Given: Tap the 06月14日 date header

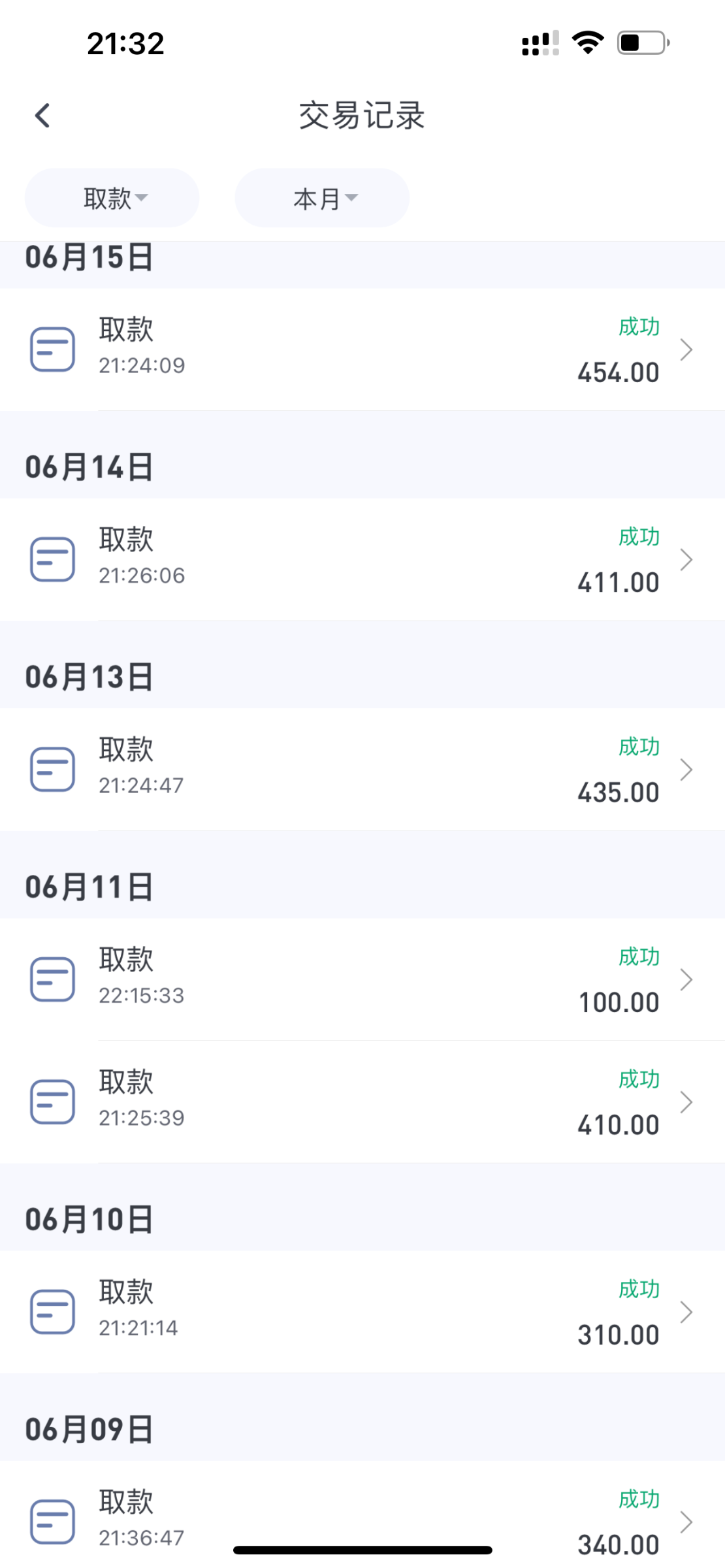Looking at the screenshot, I should pos(89,468).
